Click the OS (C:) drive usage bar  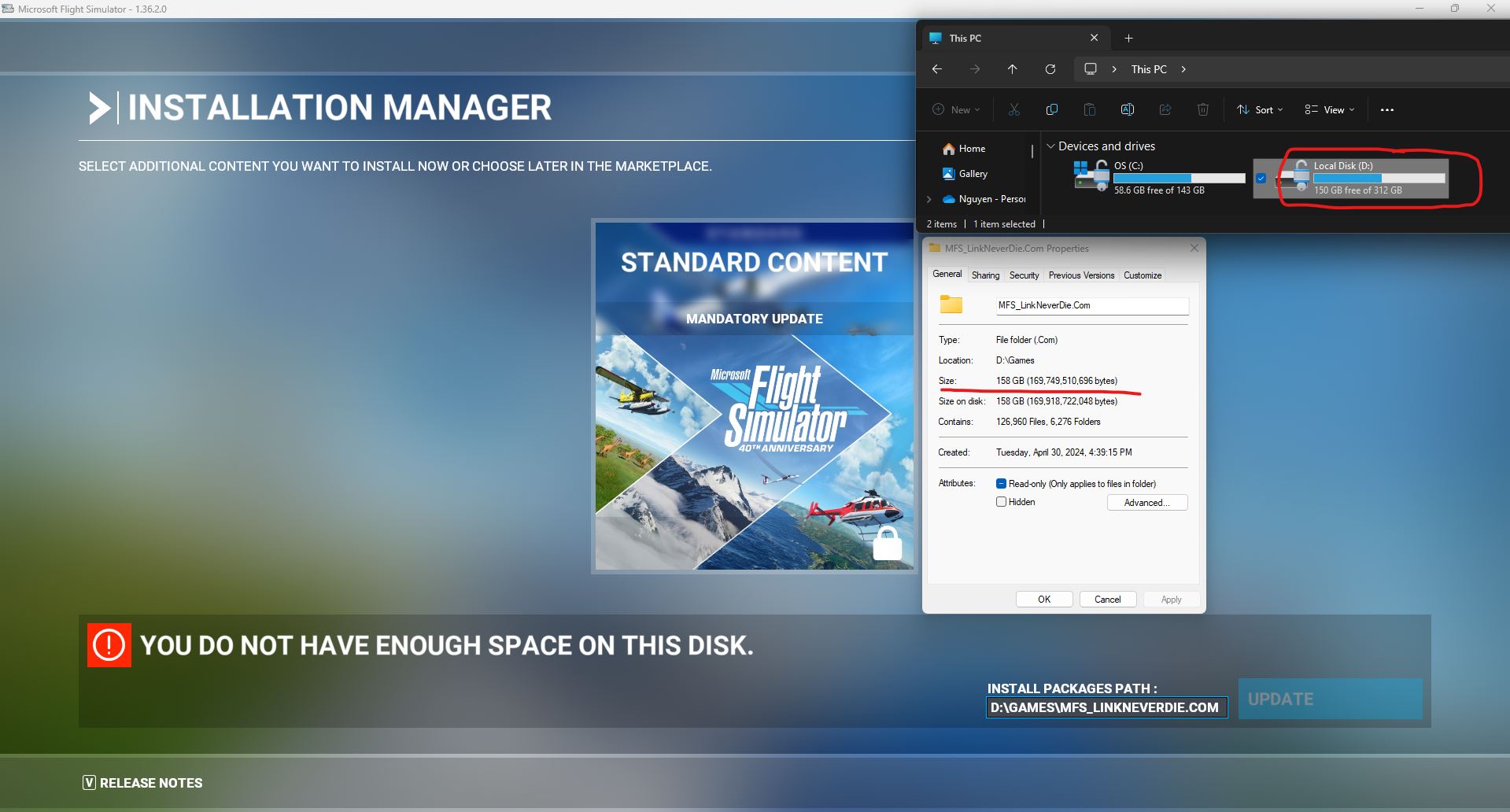click(1179, 178)
